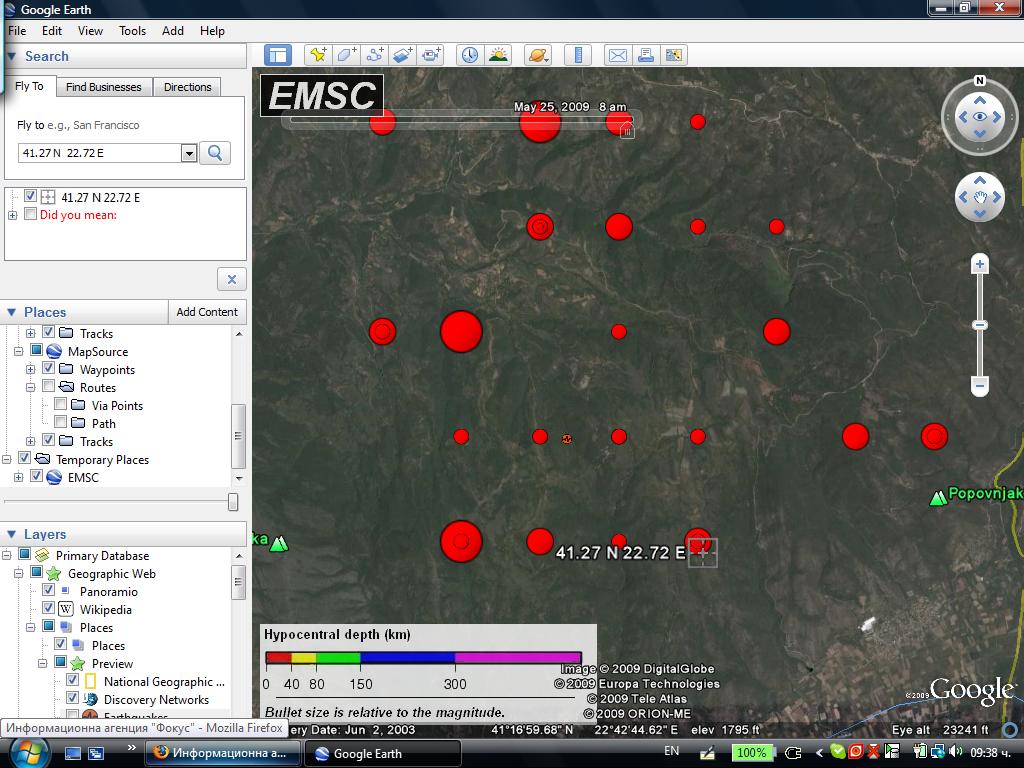The image size is (1024, 768).
Task: Toggle the Waypoints folder checkbox
Action: (48, 368)
